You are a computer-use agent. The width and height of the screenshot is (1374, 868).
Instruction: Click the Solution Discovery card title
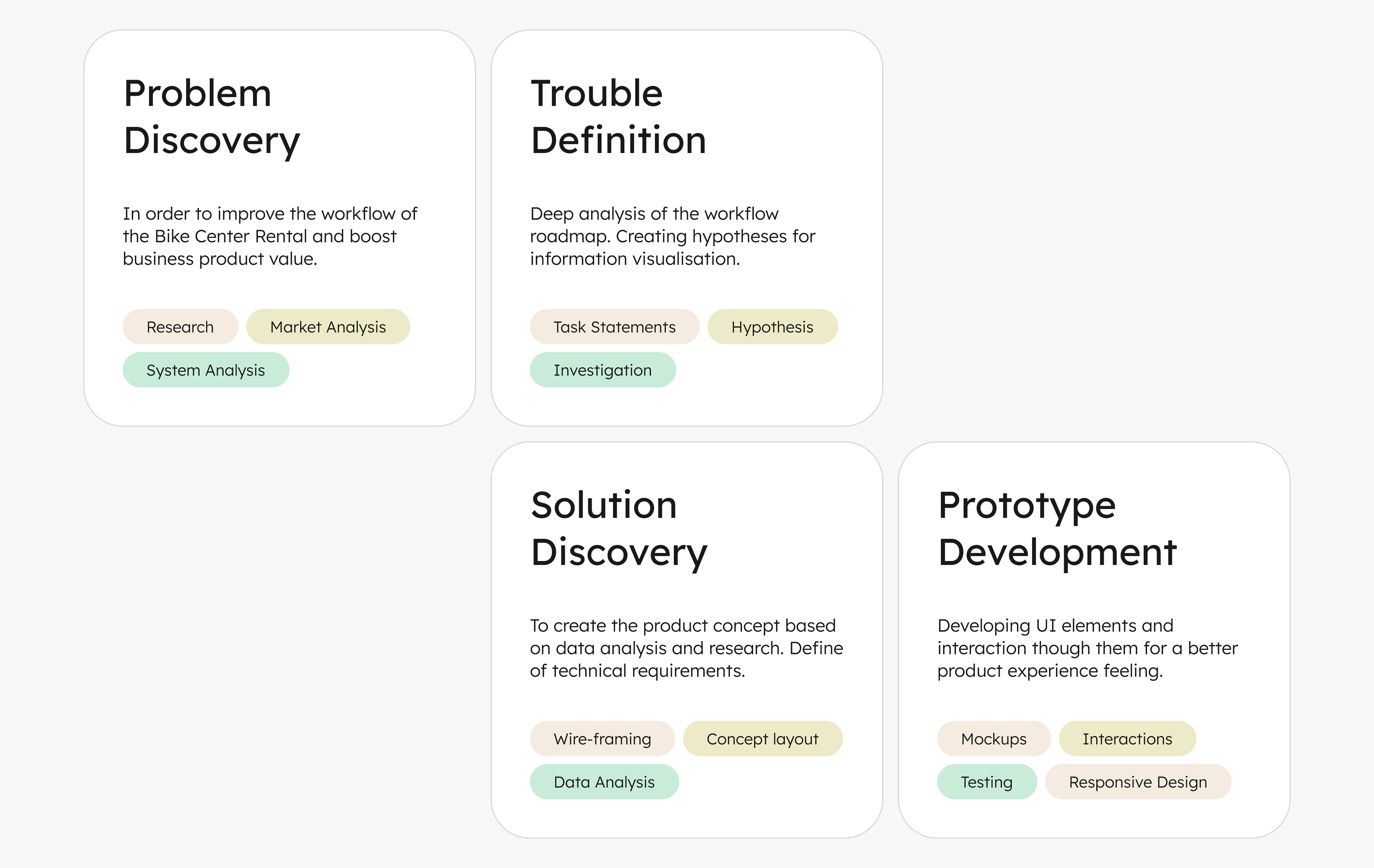coord(619,529)
